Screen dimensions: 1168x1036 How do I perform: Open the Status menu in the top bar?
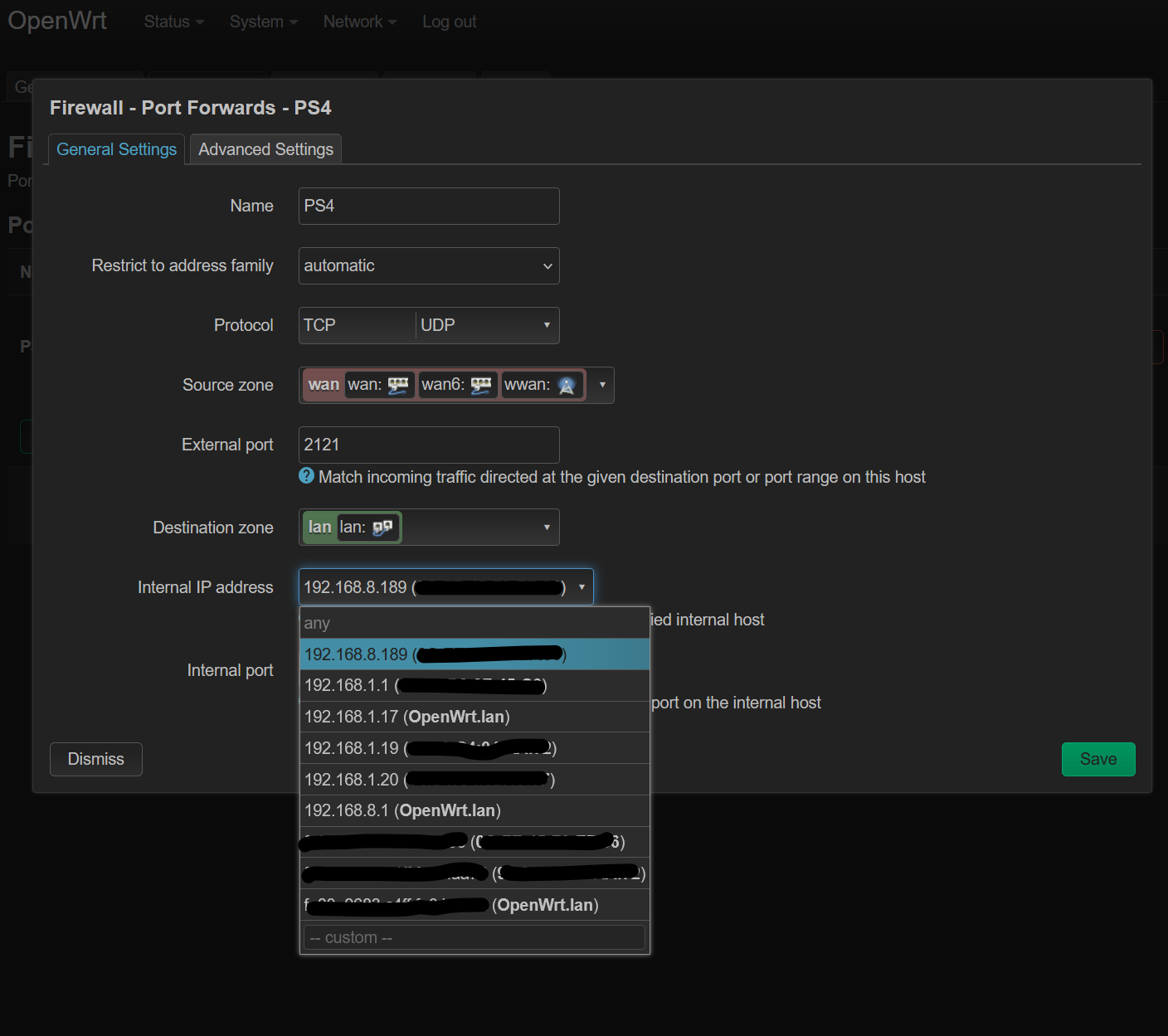(x=173, y=22)
